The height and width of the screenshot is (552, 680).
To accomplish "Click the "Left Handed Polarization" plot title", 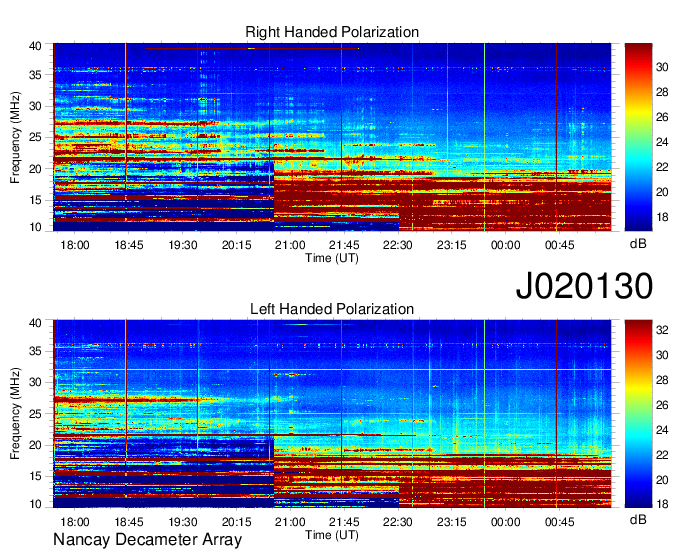I will [332, 309].
